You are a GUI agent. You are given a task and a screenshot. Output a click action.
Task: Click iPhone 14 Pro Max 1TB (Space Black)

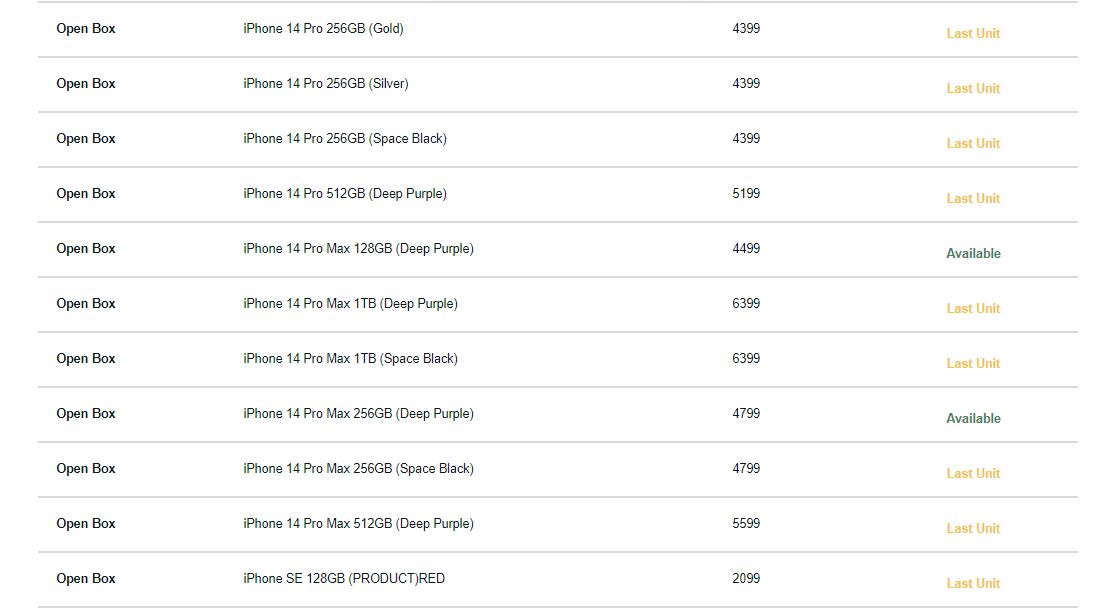point(351,359)
